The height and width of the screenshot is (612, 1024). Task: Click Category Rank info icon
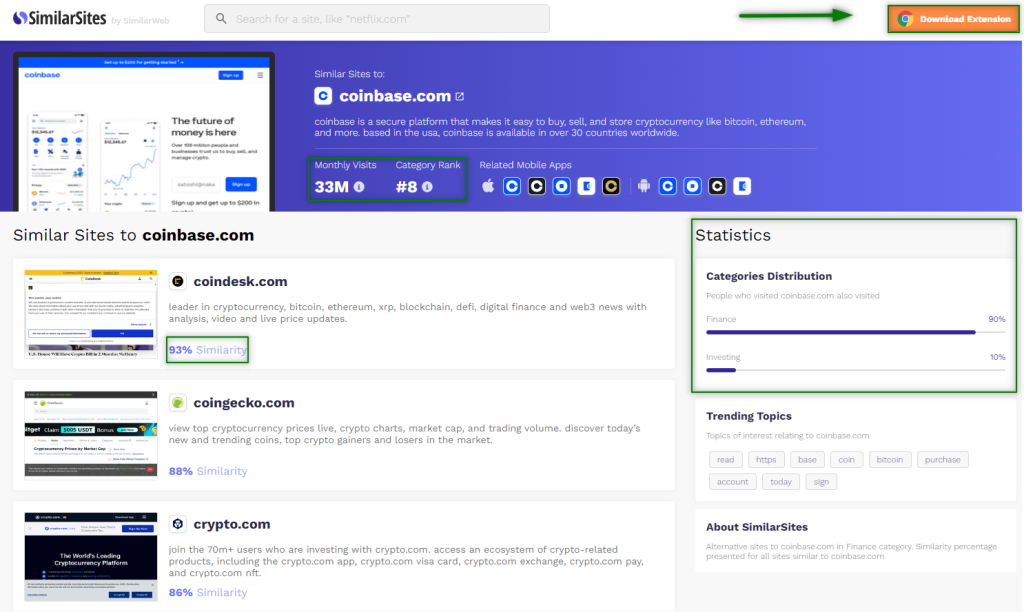[x=427, y=187]
